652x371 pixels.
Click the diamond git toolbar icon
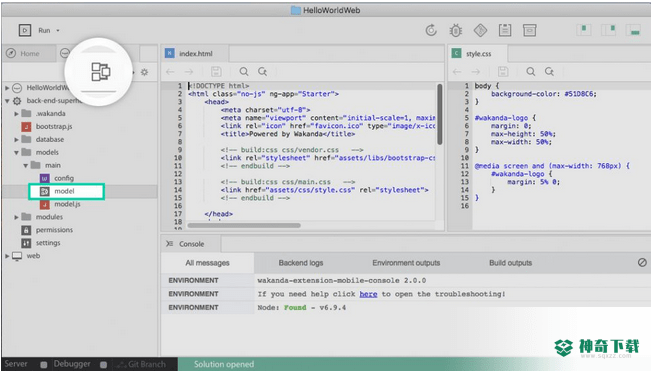[480, 30]
